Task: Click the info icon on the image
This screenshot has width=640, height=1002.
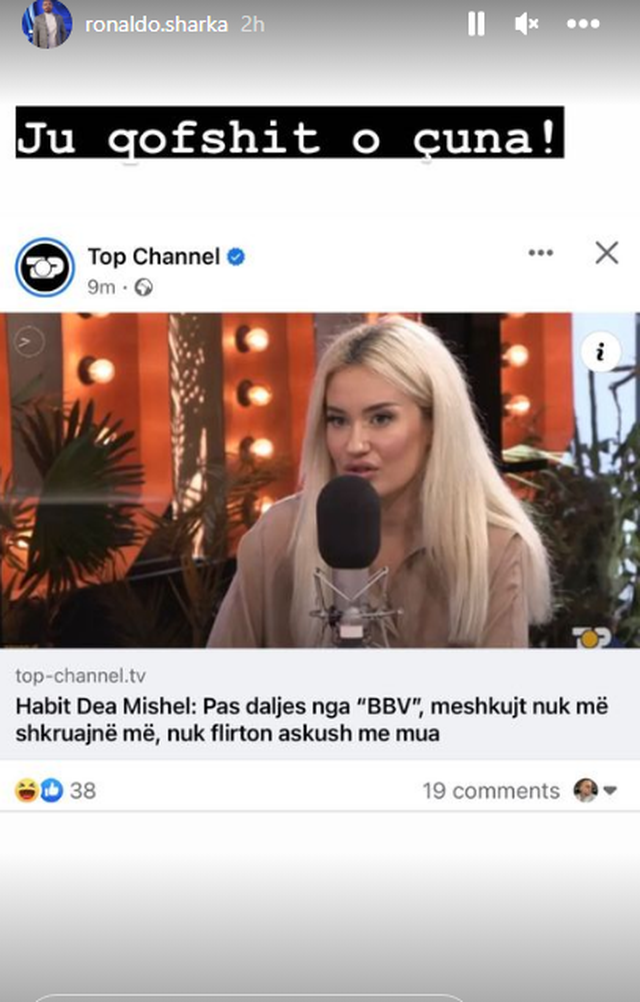Action: point(600,351)
